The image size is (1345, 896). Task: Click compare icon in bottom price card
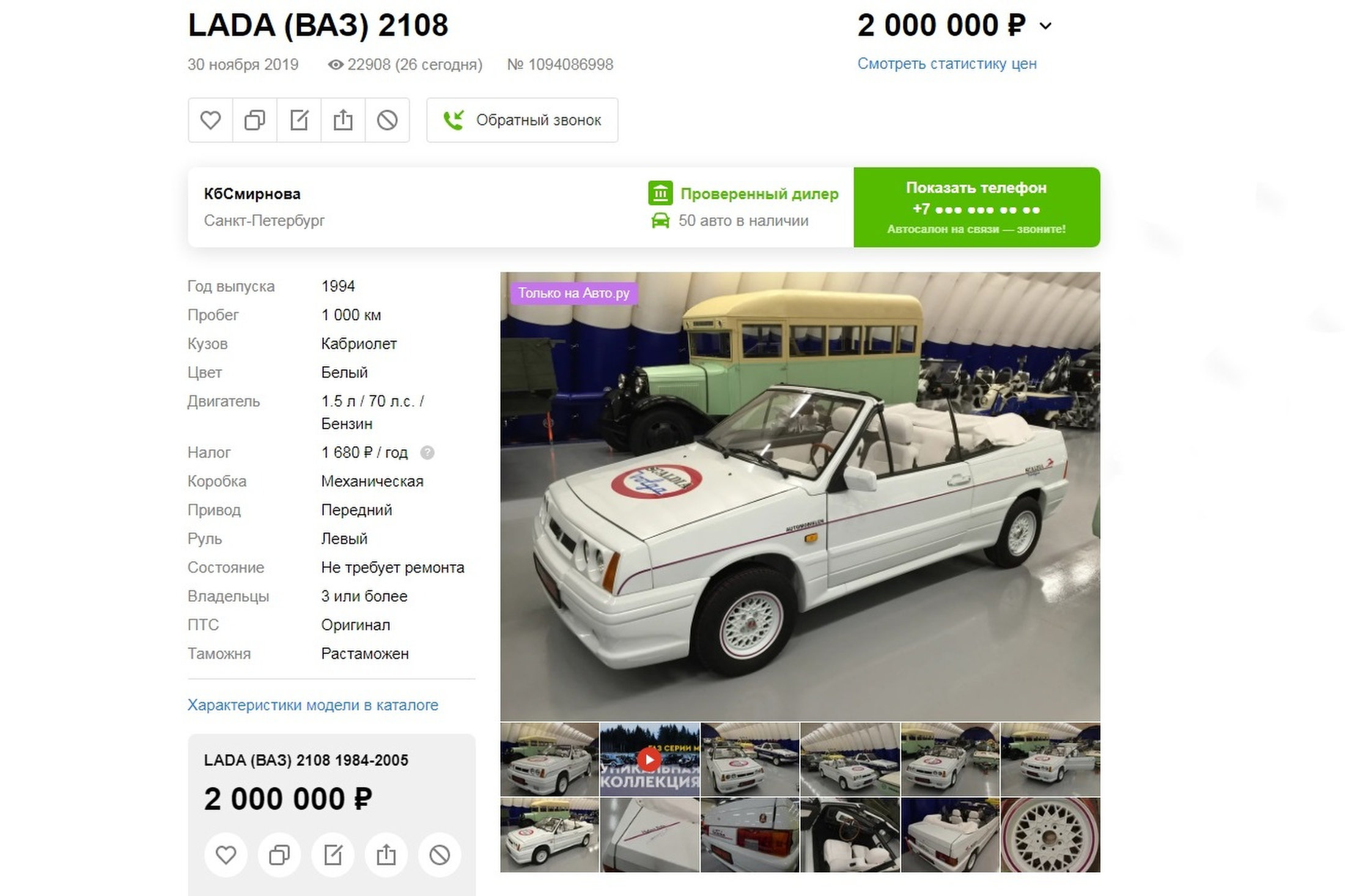coord(279,854)
